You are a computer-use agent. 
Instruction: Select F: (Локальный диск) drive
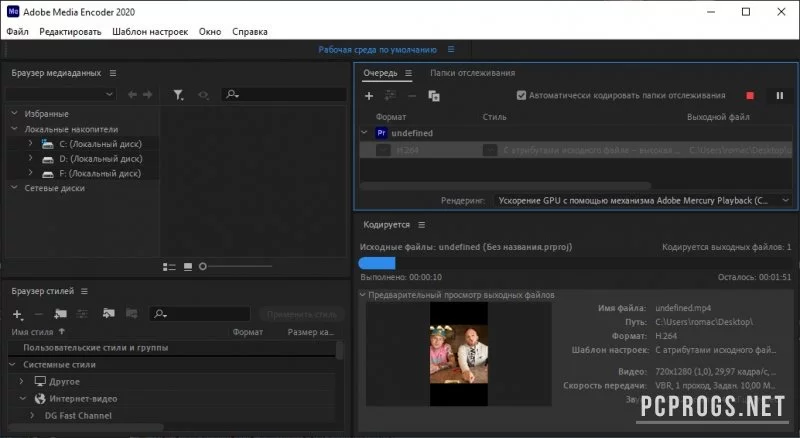(x=101, y=174)
